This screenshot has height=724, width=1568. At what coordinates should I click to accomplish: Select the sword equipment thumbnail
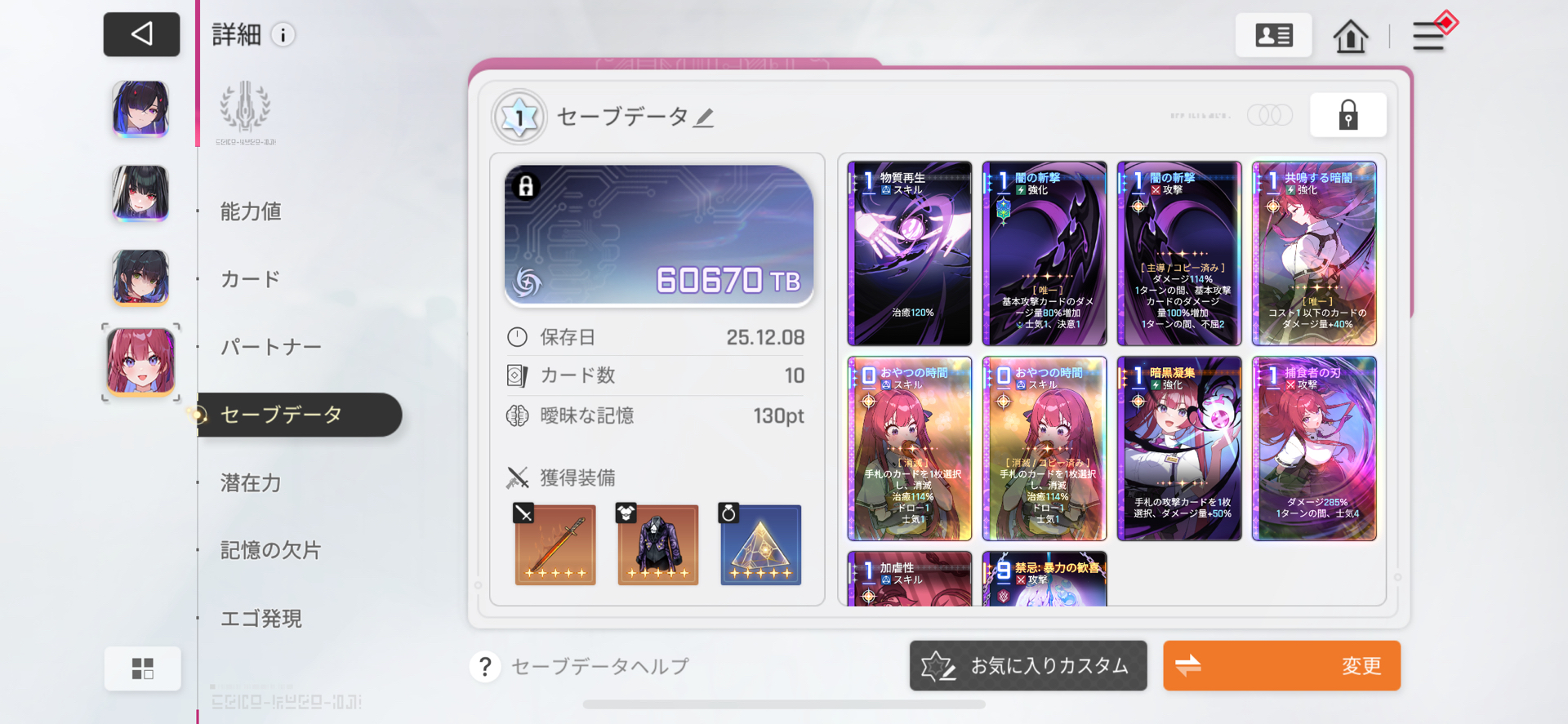click(x=555, y=544)
